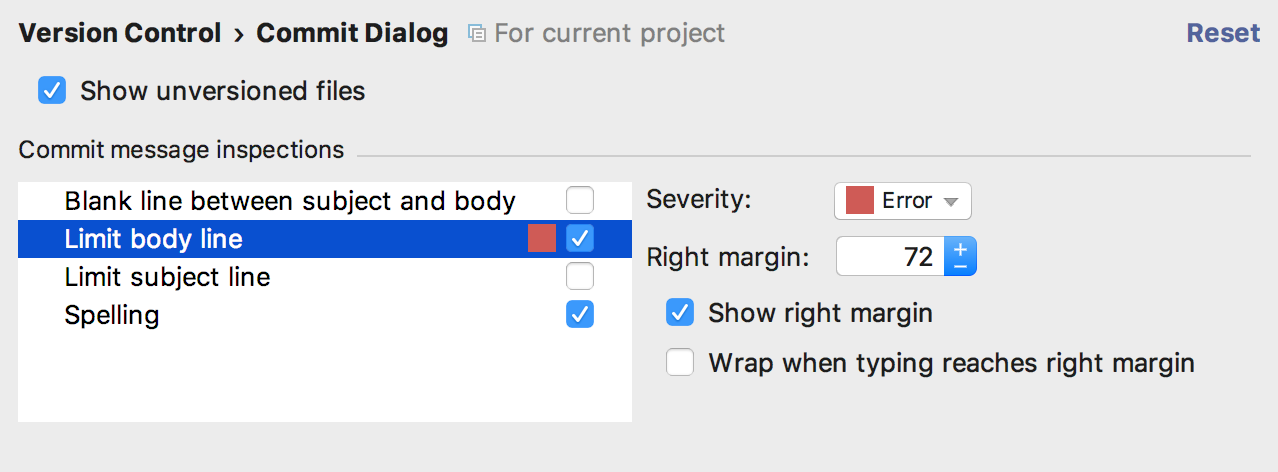Select the Spelling inspection row
Viewport: 1278px width, 472px height.
click(x=325, y=315)
